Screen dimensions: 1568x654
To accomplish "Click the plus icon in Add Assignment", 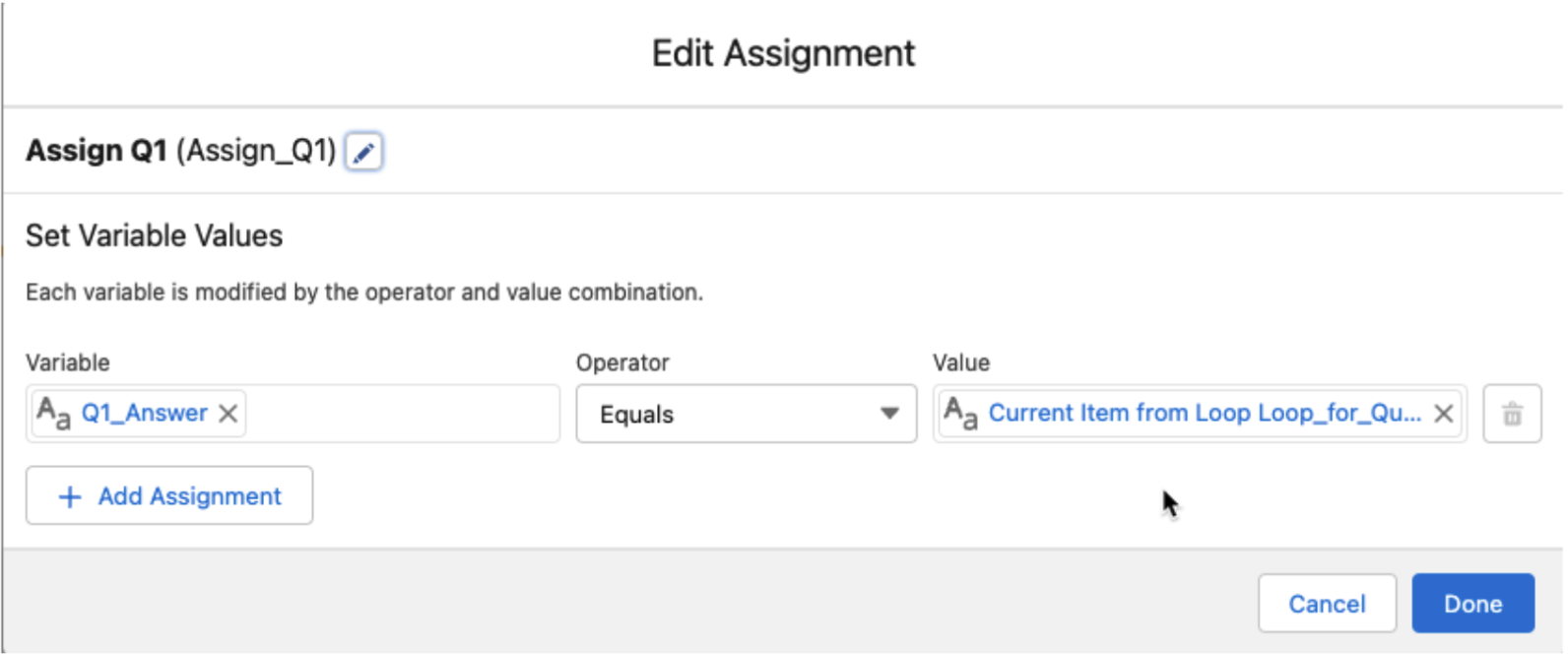I will 70,496.
